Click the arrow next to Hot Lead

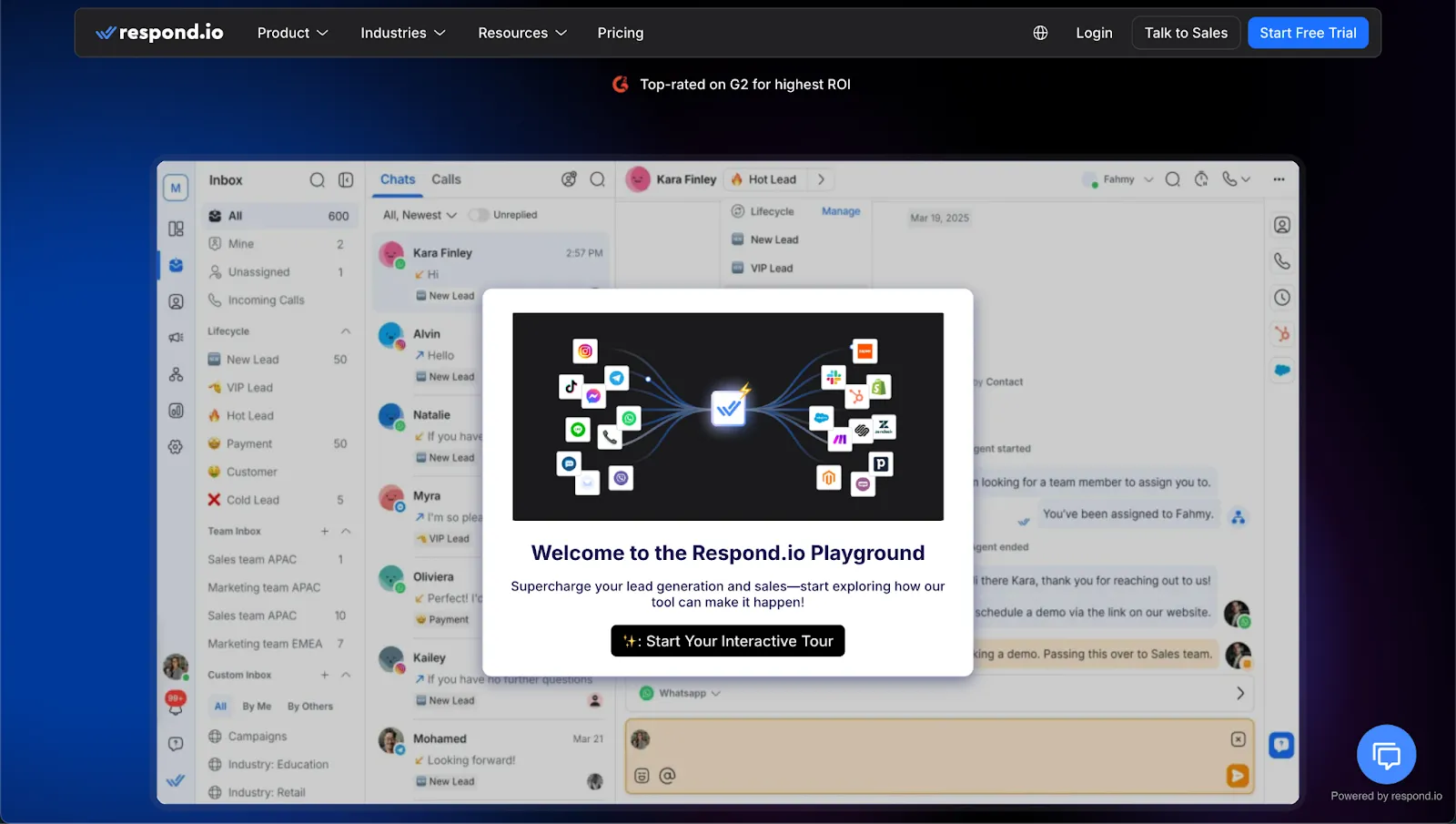821,179
